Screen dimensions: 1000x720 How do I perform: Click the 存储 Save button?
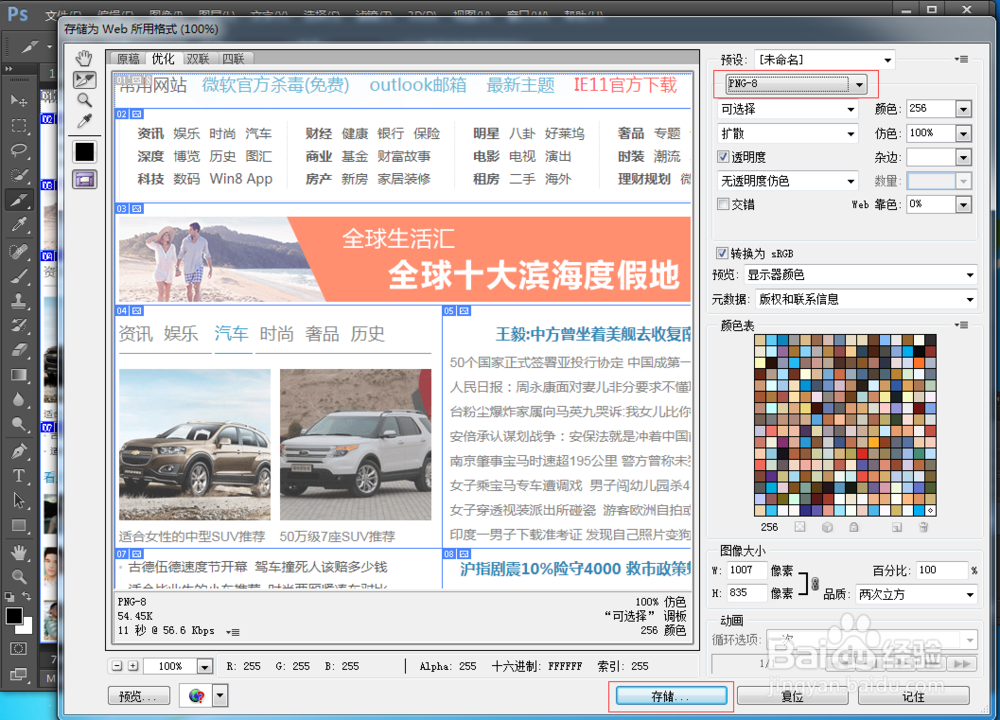tap(670, 694)
